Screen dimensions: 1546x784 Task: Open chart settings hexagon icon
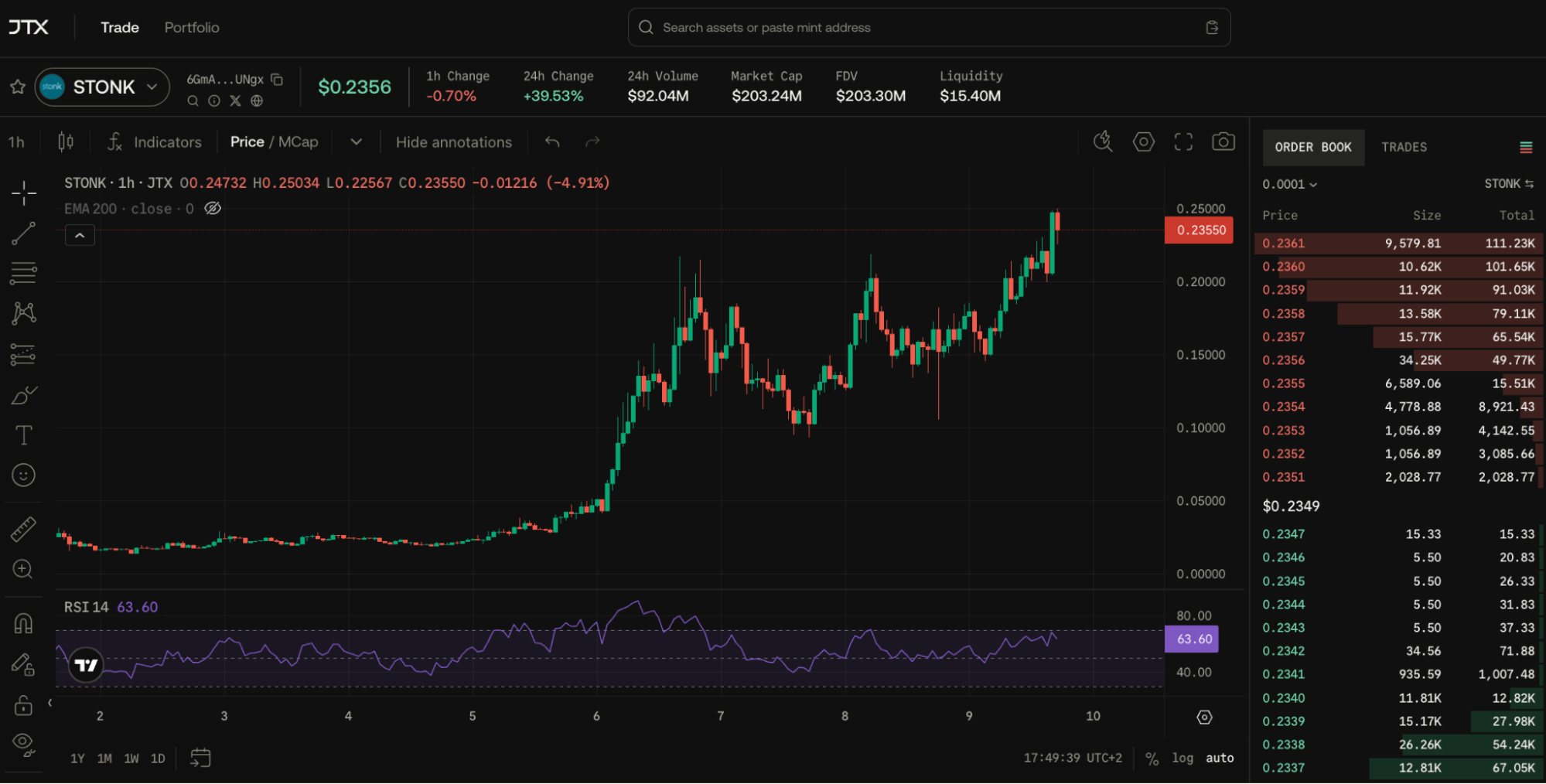point(1143,141)
